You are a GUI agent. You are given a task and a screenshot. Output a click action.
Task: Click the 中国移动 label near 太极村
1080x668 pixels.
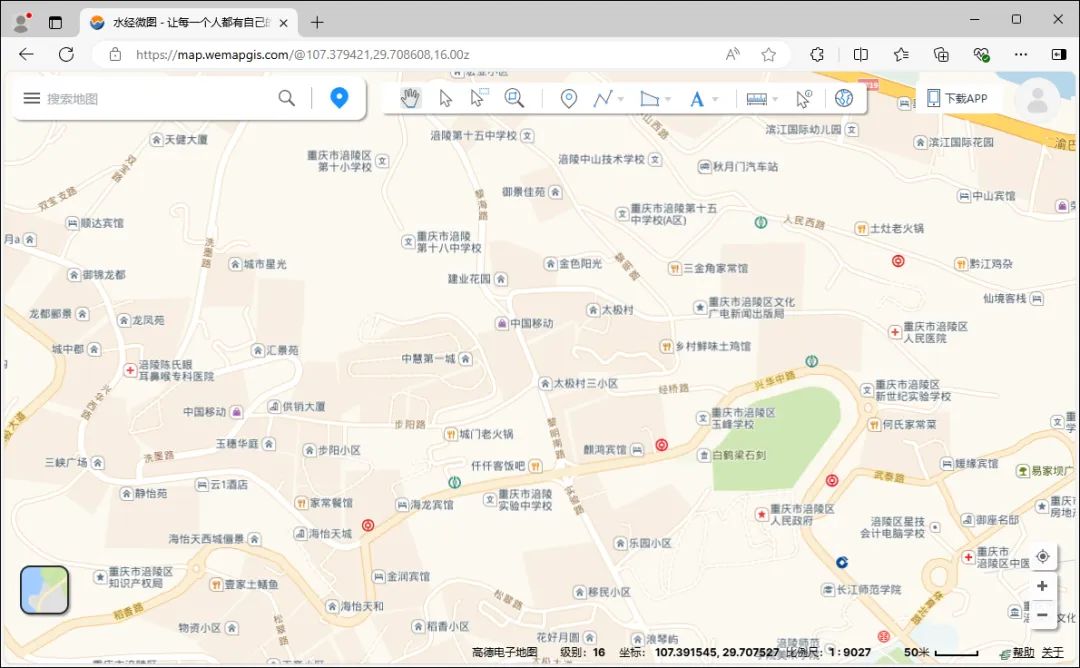click(531, 323)
